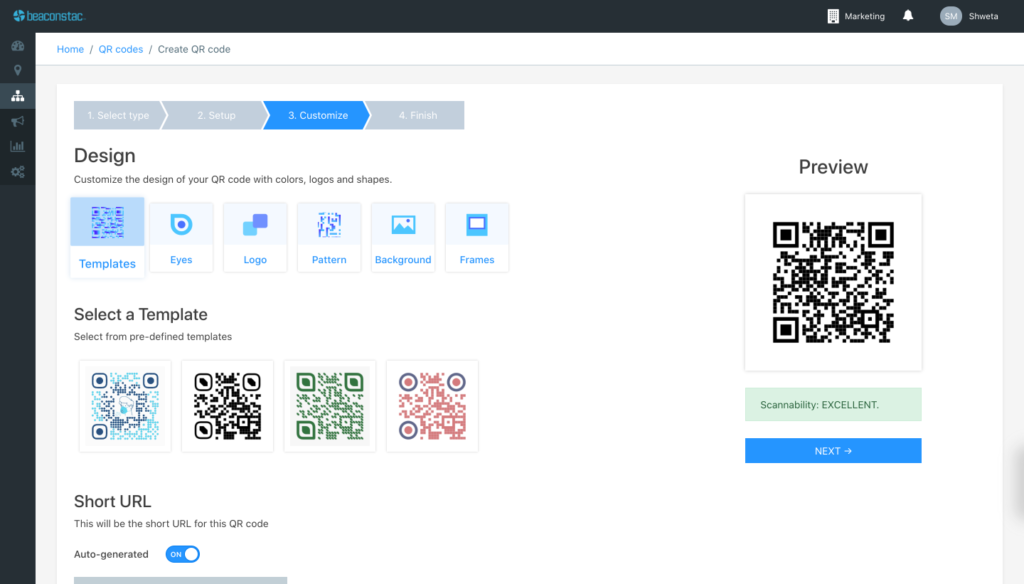Select the green QR code template
Viewport: 1024px width, 584px height.
(x=329, y=406)
